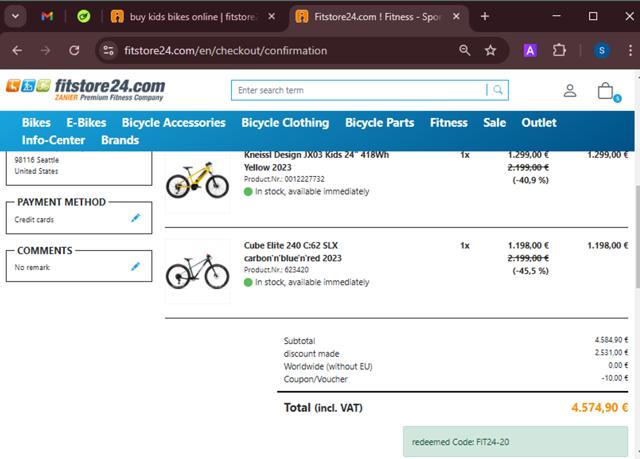Open the Gmail pinned tab
Image resolution: width=640 pixels, height=459 pixels.
(47, 16)
